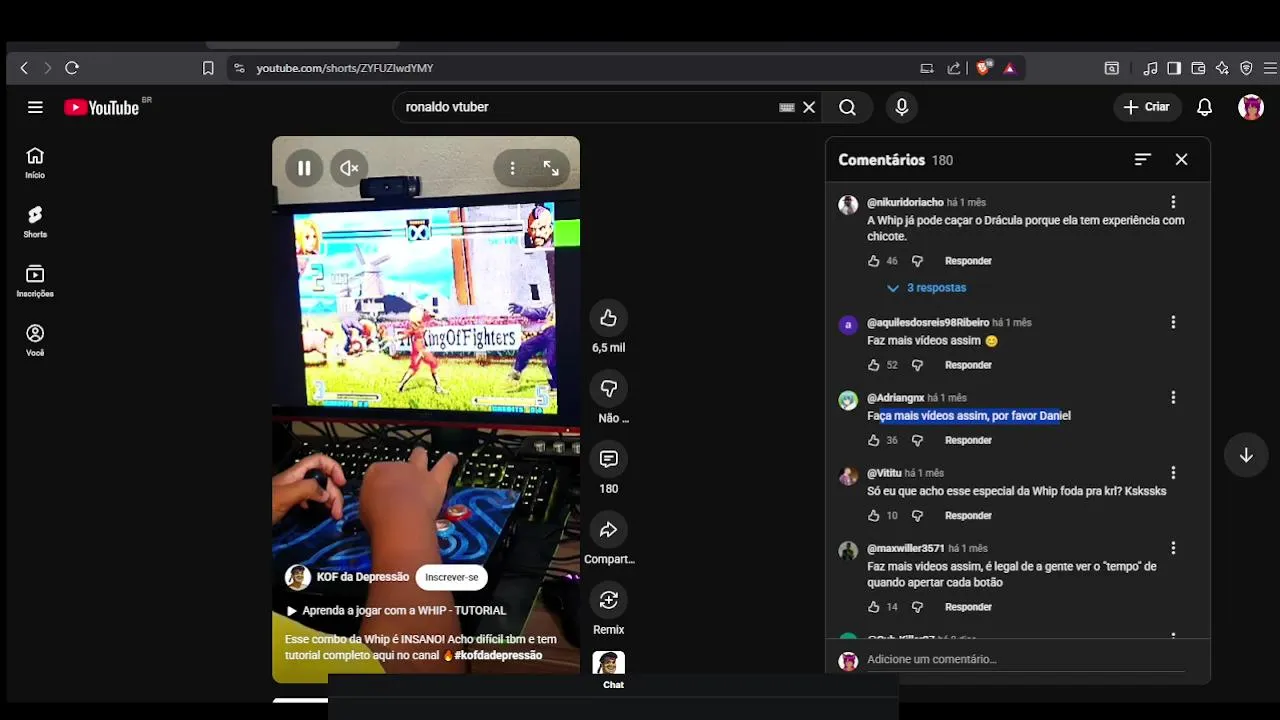Image resolution: width=1280 pixels, height=720 pixels.
Task: Reply to @aquilesdosreis98Ribeiro's comment
Action: (968, 365)
